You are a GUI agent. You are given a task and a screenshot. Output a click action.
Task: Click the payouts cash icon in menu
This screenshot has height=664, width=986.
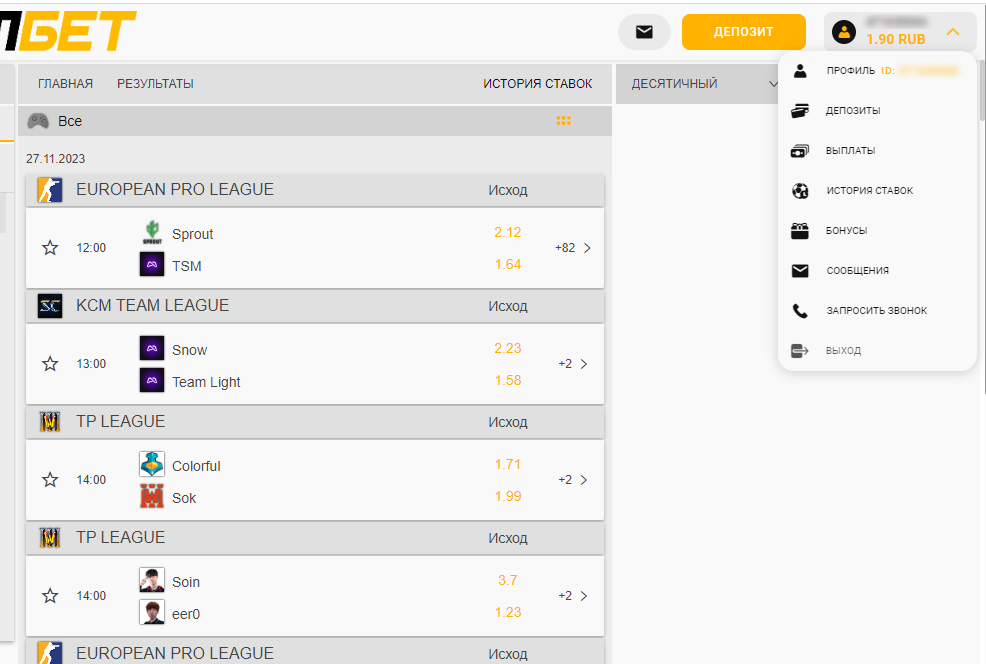[800, 151]
